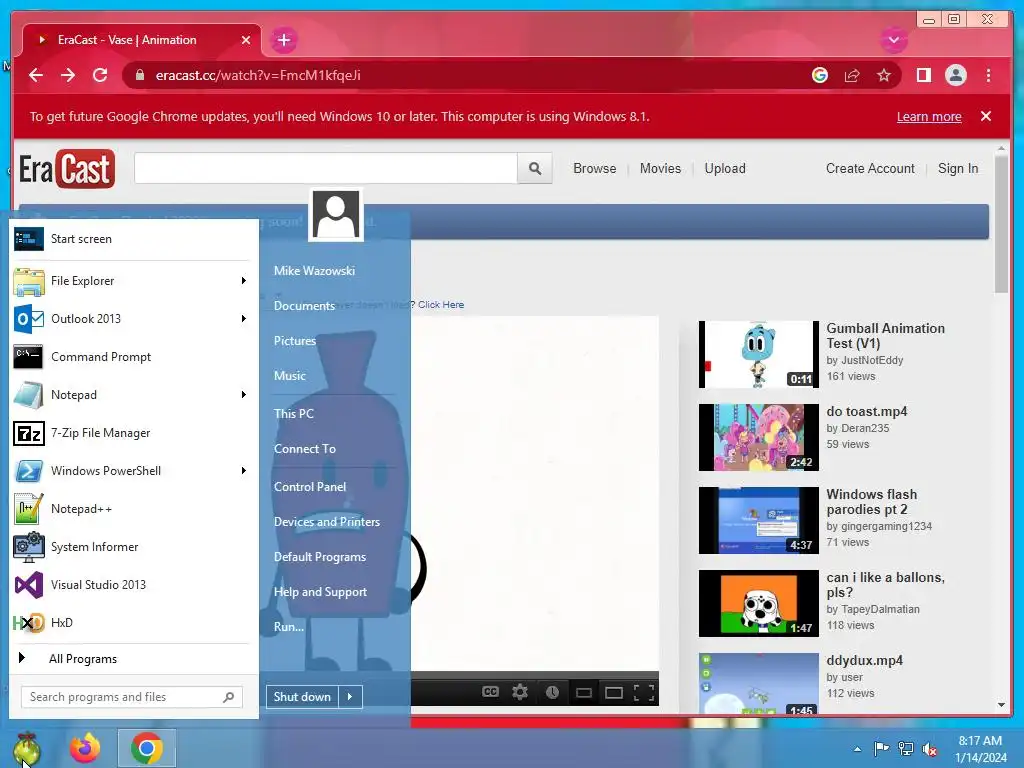Bookmark this page with star icon
Screen dimensions: 1024x768
(884, 75)
